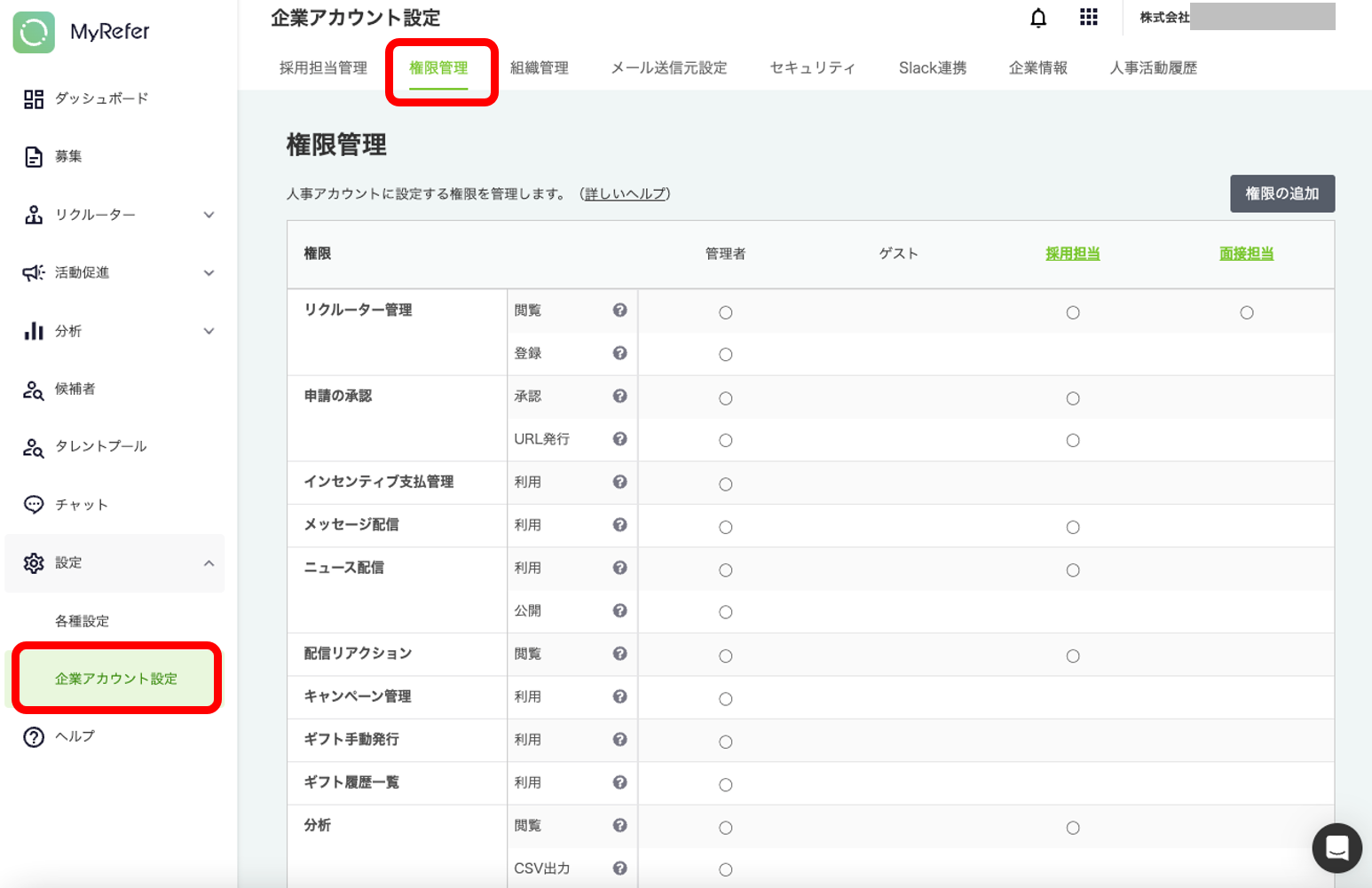Click help icon for CSV出力 row
This screenshot has width=1372, height=888.
click(x=619, y=868)
